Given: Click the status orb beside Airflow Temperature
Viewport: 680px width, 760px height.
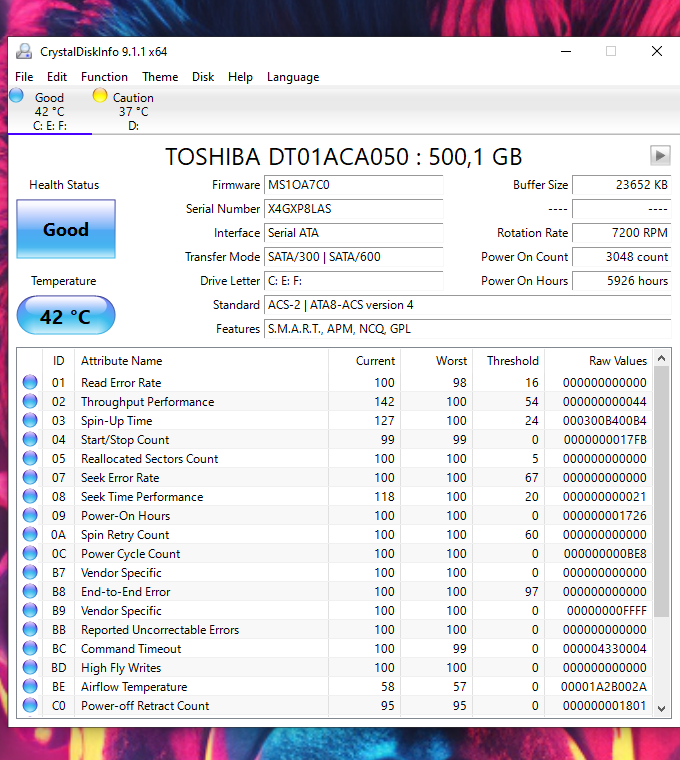Looking at the screenshot, I should coord(30,687).
